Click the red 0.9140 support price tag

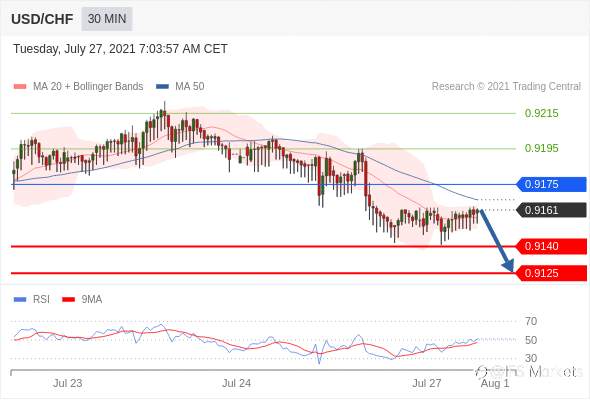[x=551, y=246]
